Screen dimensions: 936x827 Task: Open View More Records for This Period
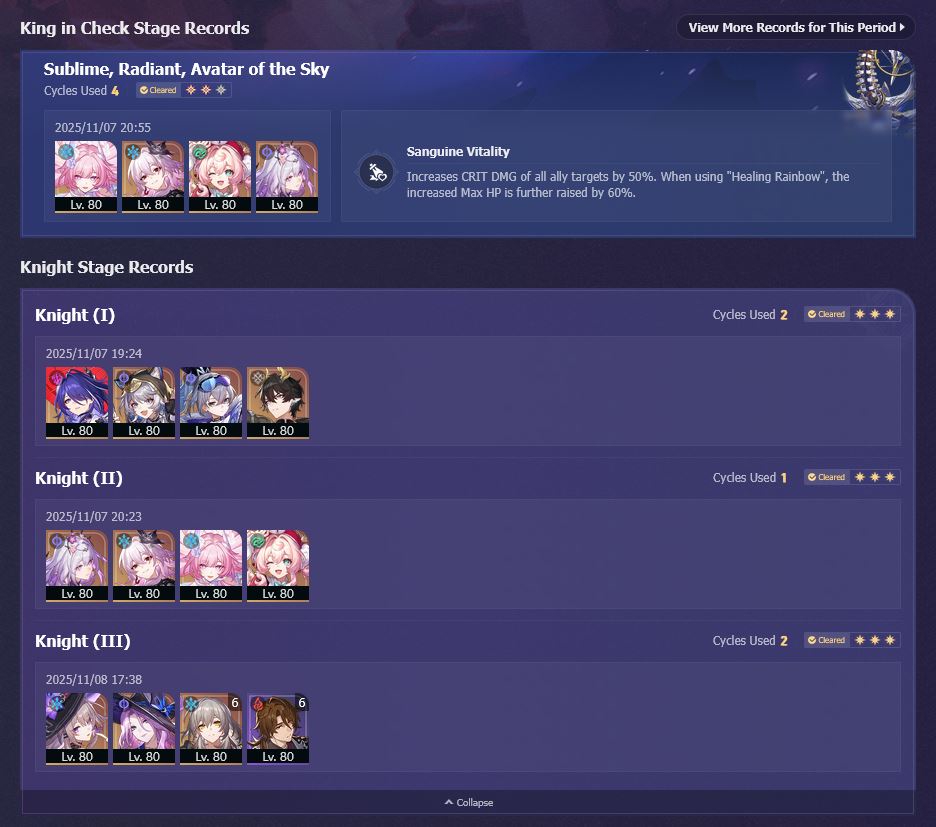(796, 27)
